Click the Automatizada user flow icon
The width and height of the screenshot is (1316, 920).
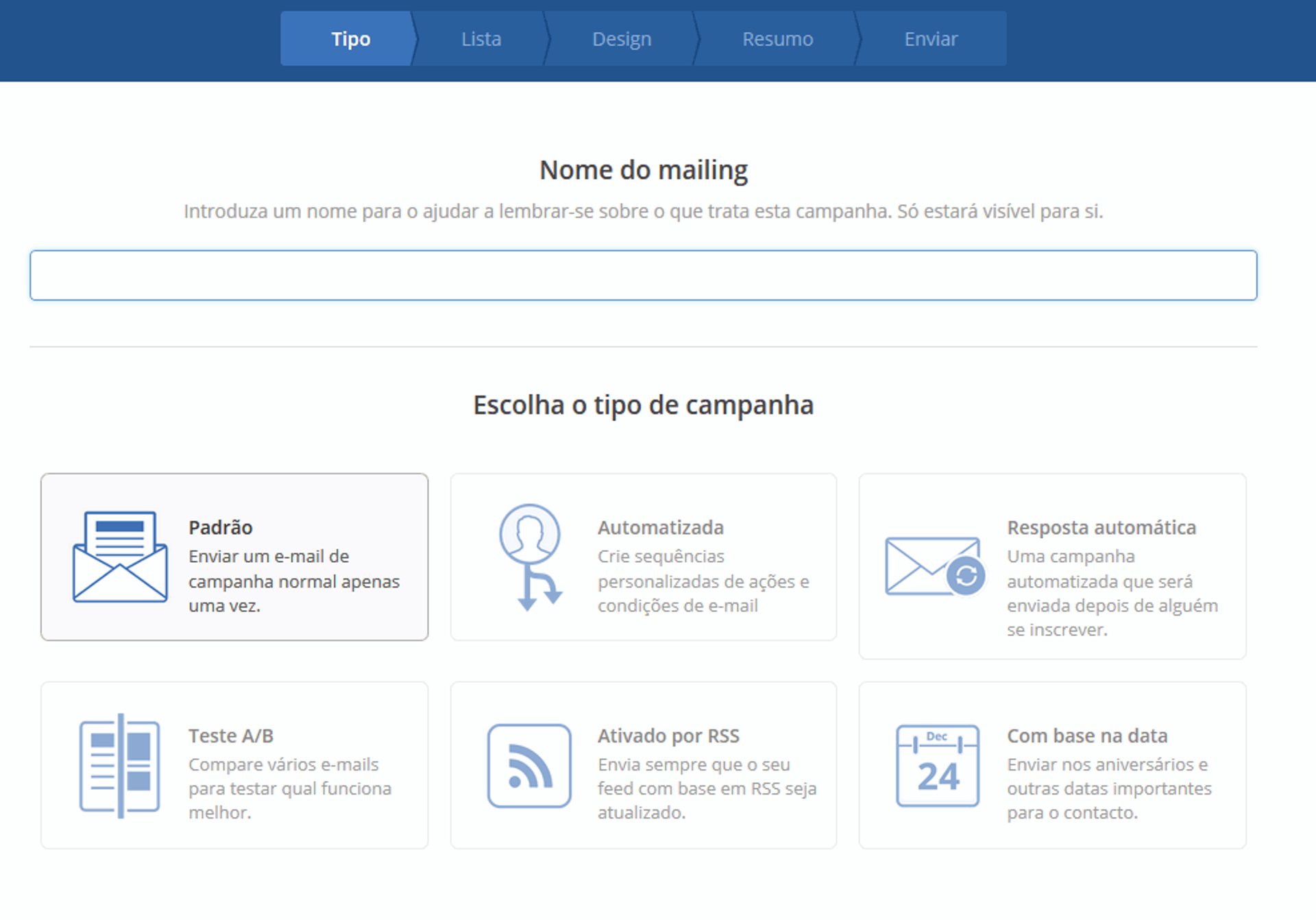[530, 557]
